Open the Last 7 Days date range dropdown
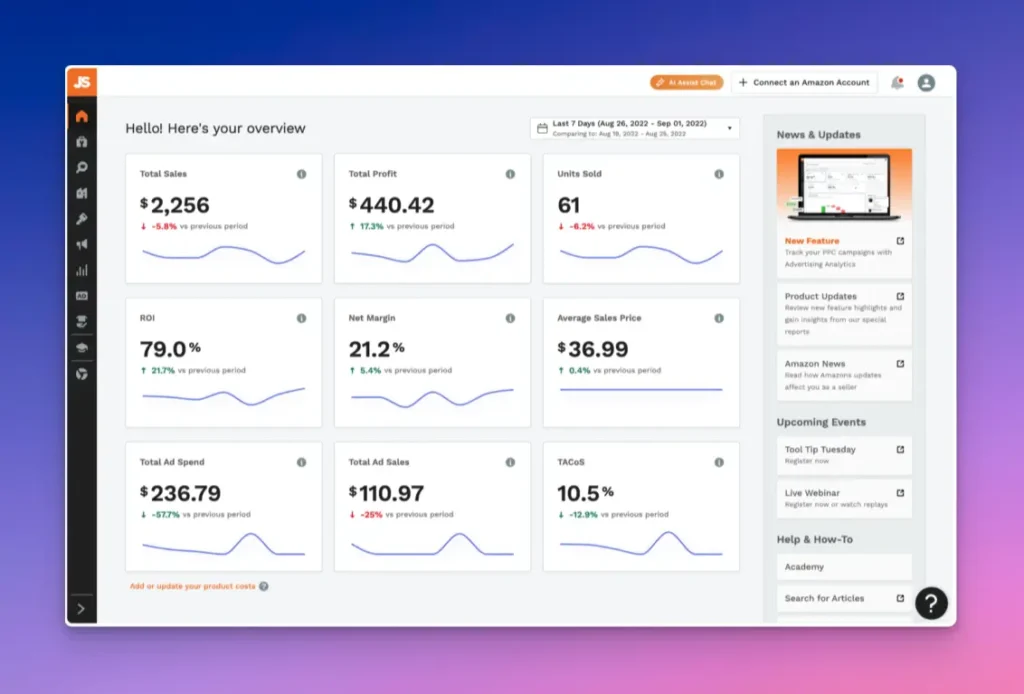 634,128
